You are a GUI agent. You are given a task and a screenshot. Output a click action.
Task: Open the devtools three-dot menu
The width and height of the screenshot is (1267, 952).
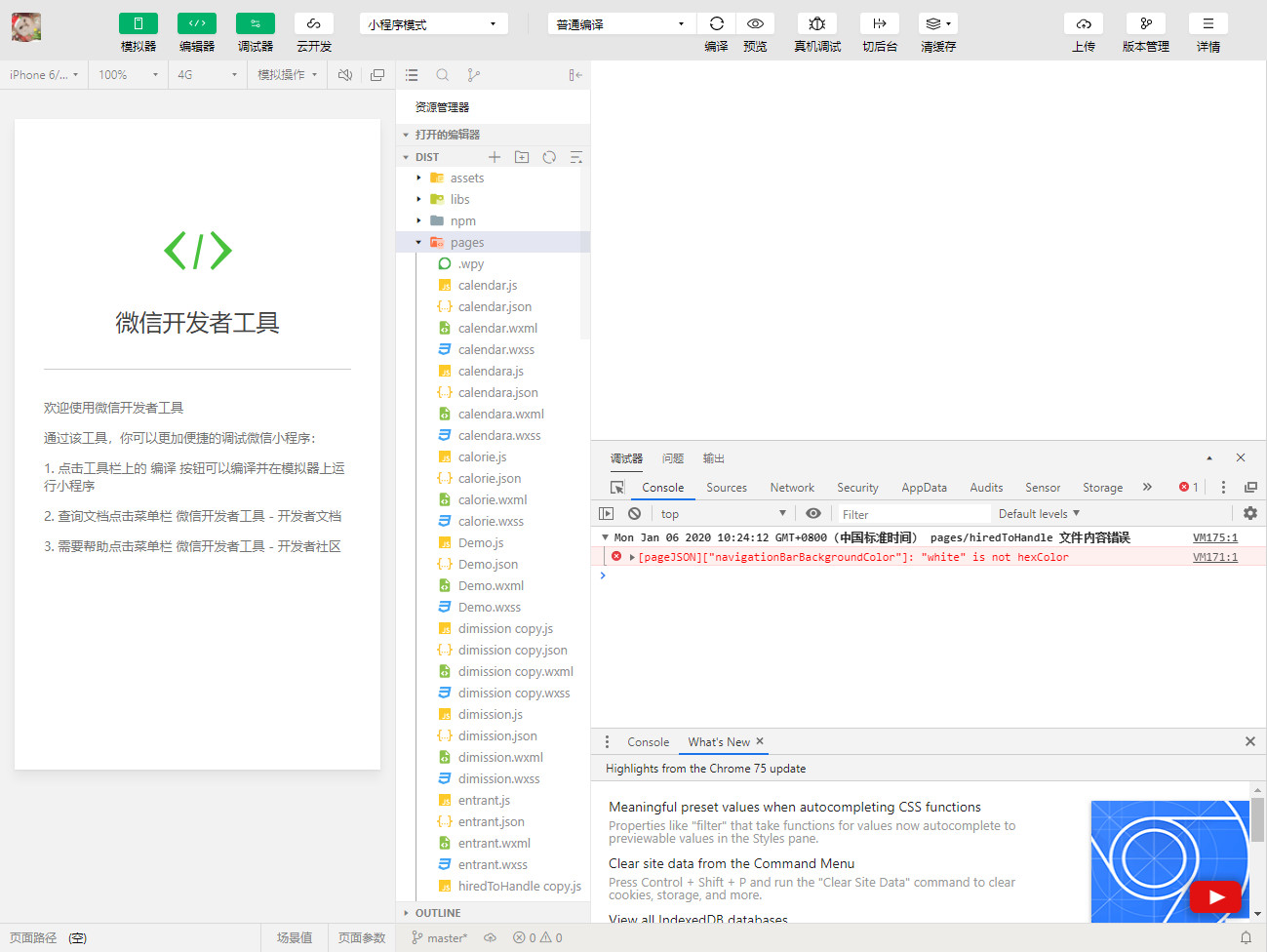(x=1223, y=487)
